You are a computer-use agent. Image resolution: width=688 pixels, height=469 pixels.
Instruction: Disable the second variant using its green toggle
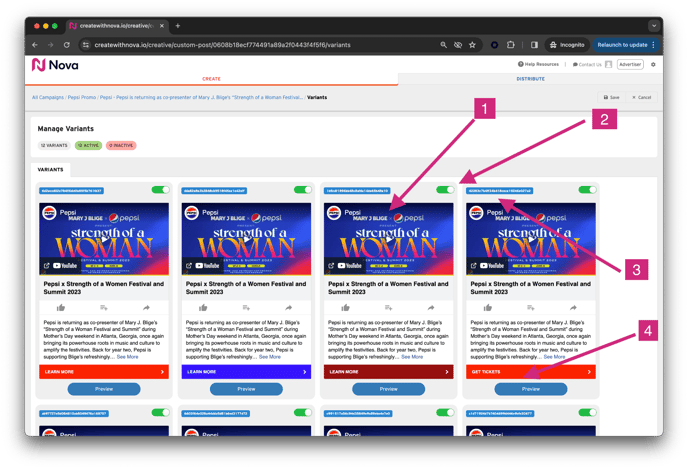[x=302, y=189]
